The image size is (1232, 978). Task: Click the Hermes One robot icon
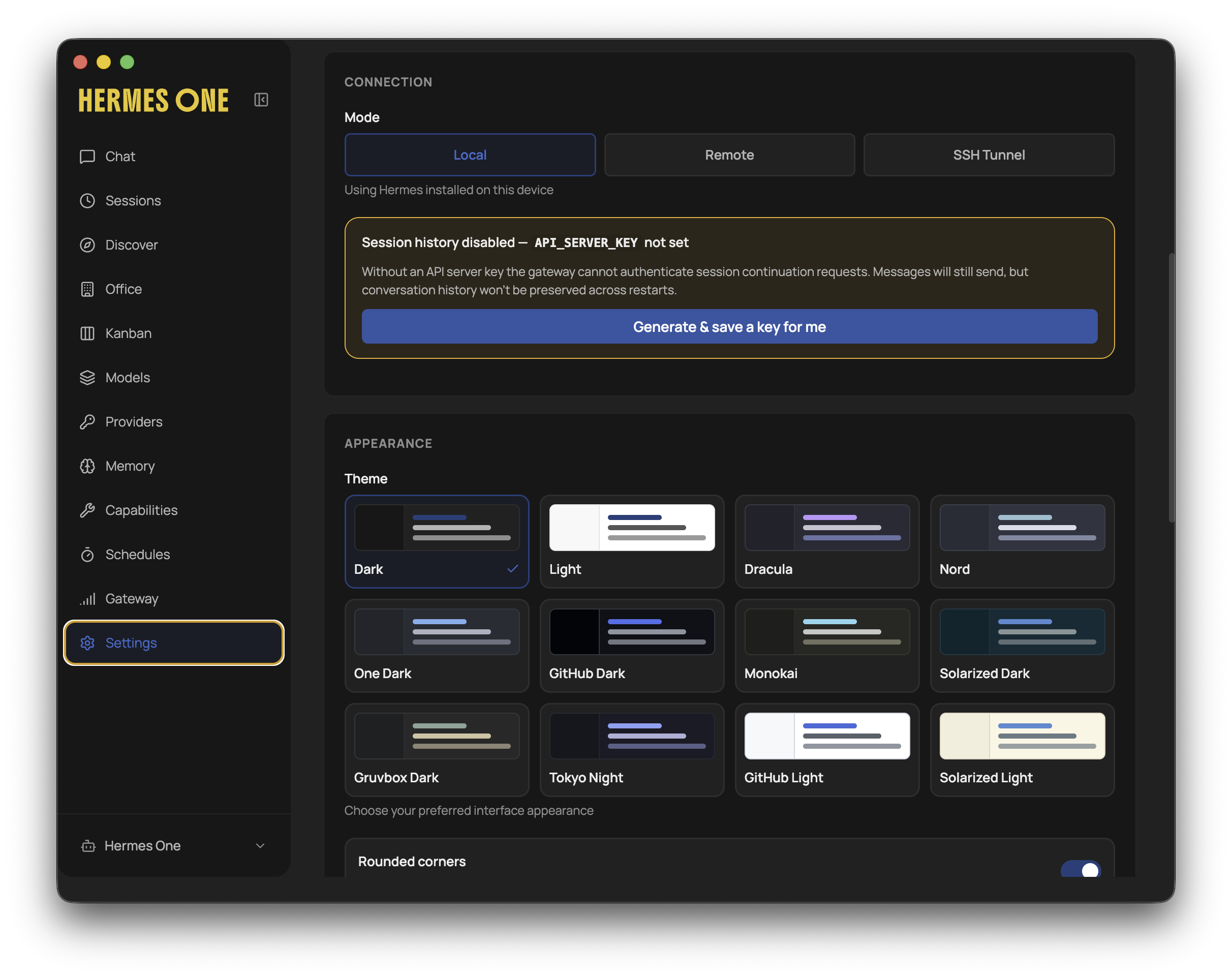tap(88, 845)
